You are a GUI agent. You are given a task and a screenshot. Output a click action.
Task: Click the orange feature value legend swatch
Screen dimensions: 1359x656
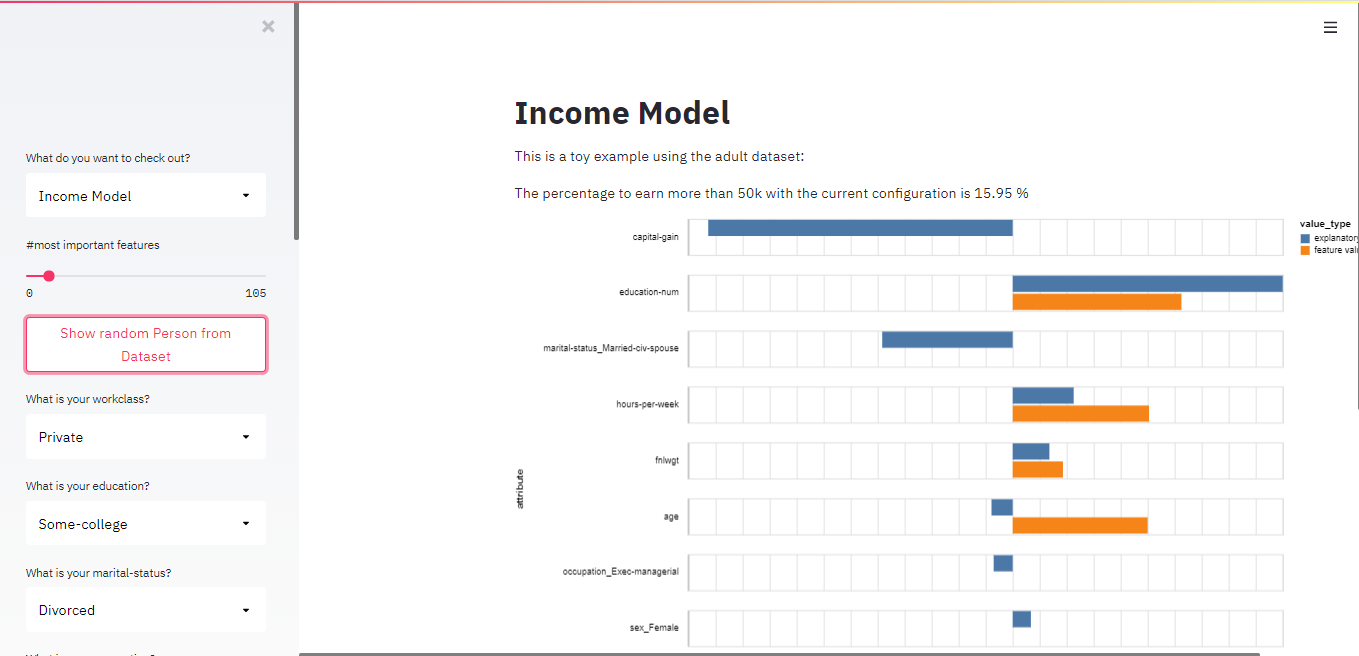point(1305,250)
